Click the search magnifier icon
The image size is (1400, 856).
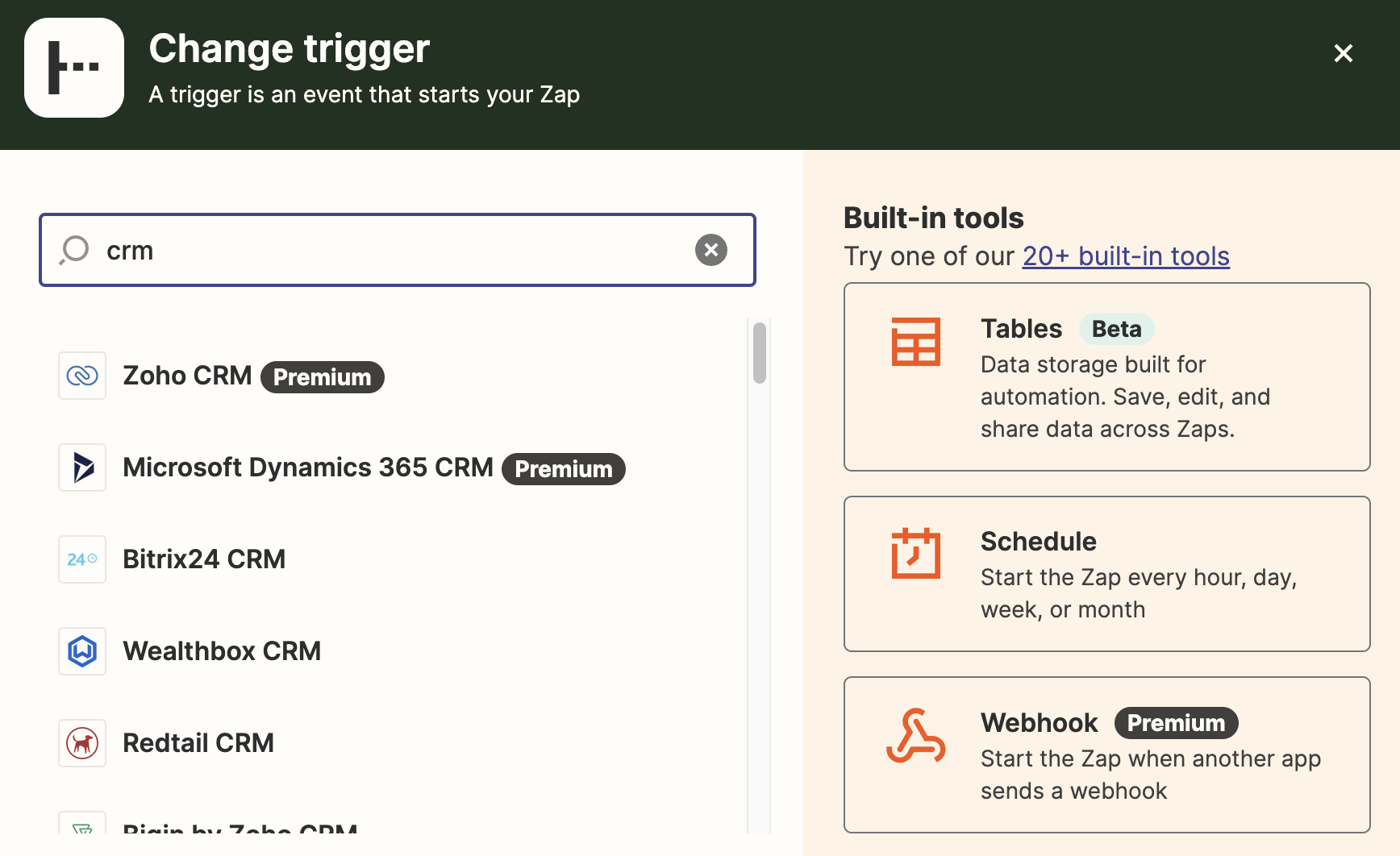[74, 250]
